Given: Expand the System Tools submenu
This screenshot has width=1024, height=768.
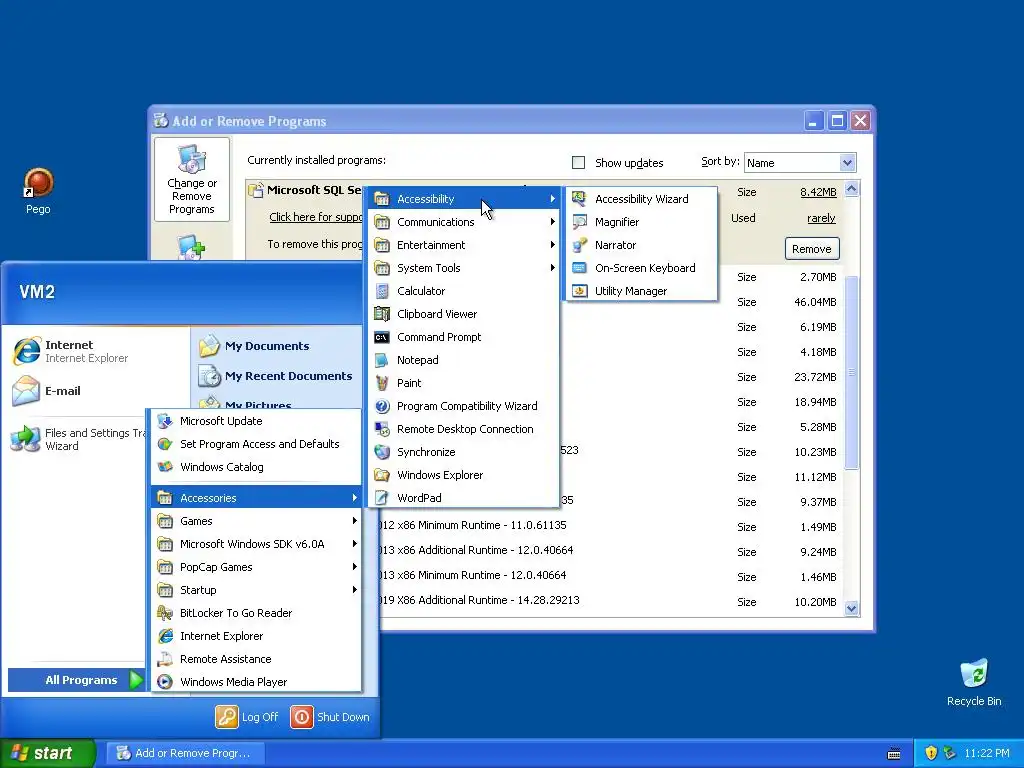Looking at the screenshot, I should (463, 268).
